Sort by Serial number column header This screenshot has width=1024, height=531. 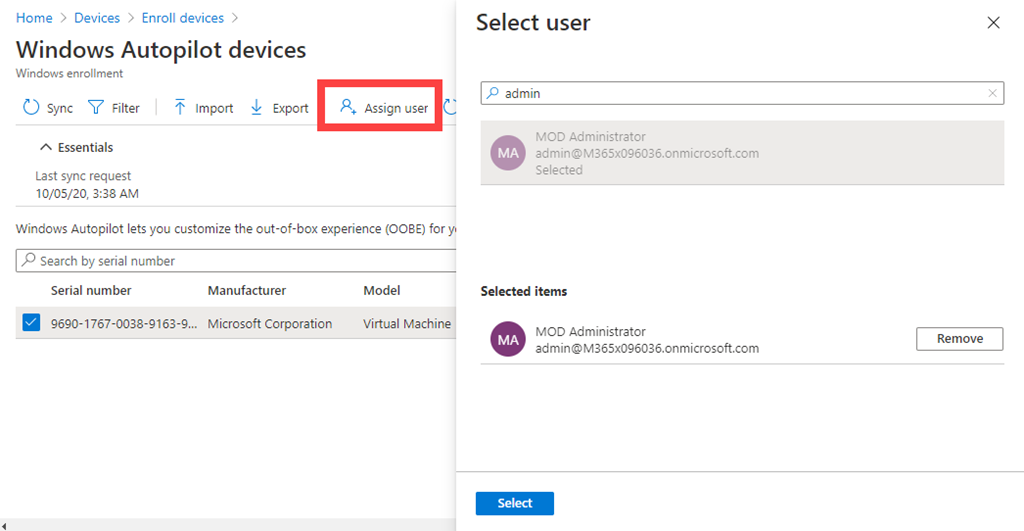pos(91,290)
